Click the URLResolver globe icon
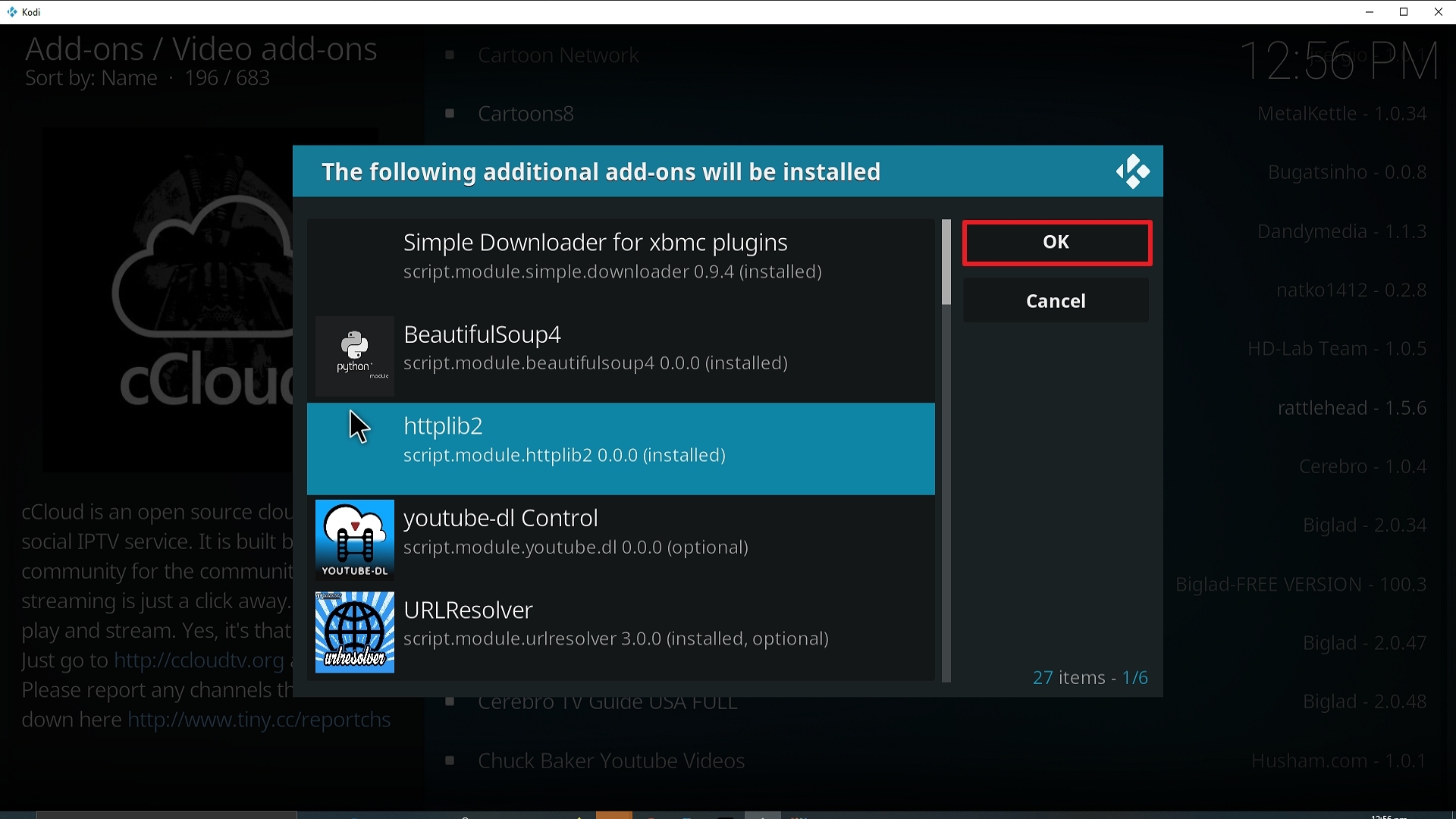Screen dimensions: 1456x819 (355, 632)
